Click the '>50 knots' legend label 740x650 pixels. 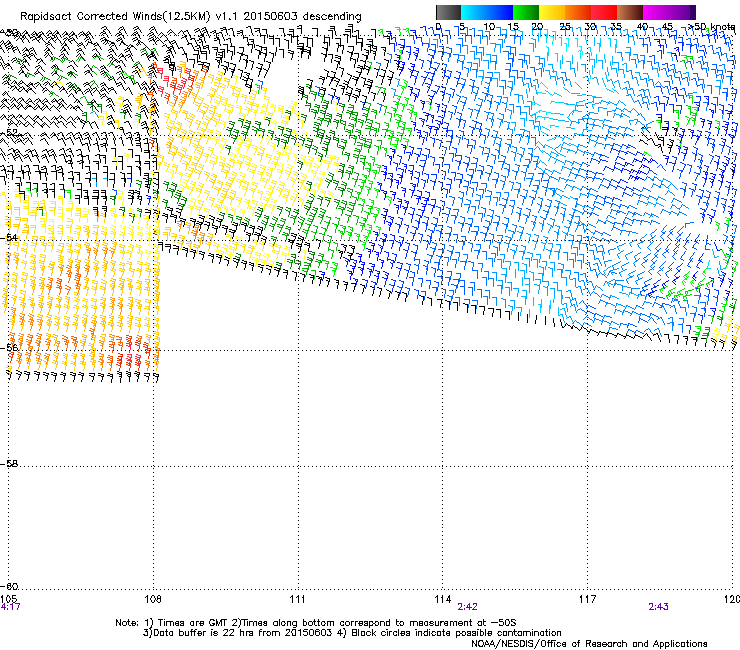[711, 27]
